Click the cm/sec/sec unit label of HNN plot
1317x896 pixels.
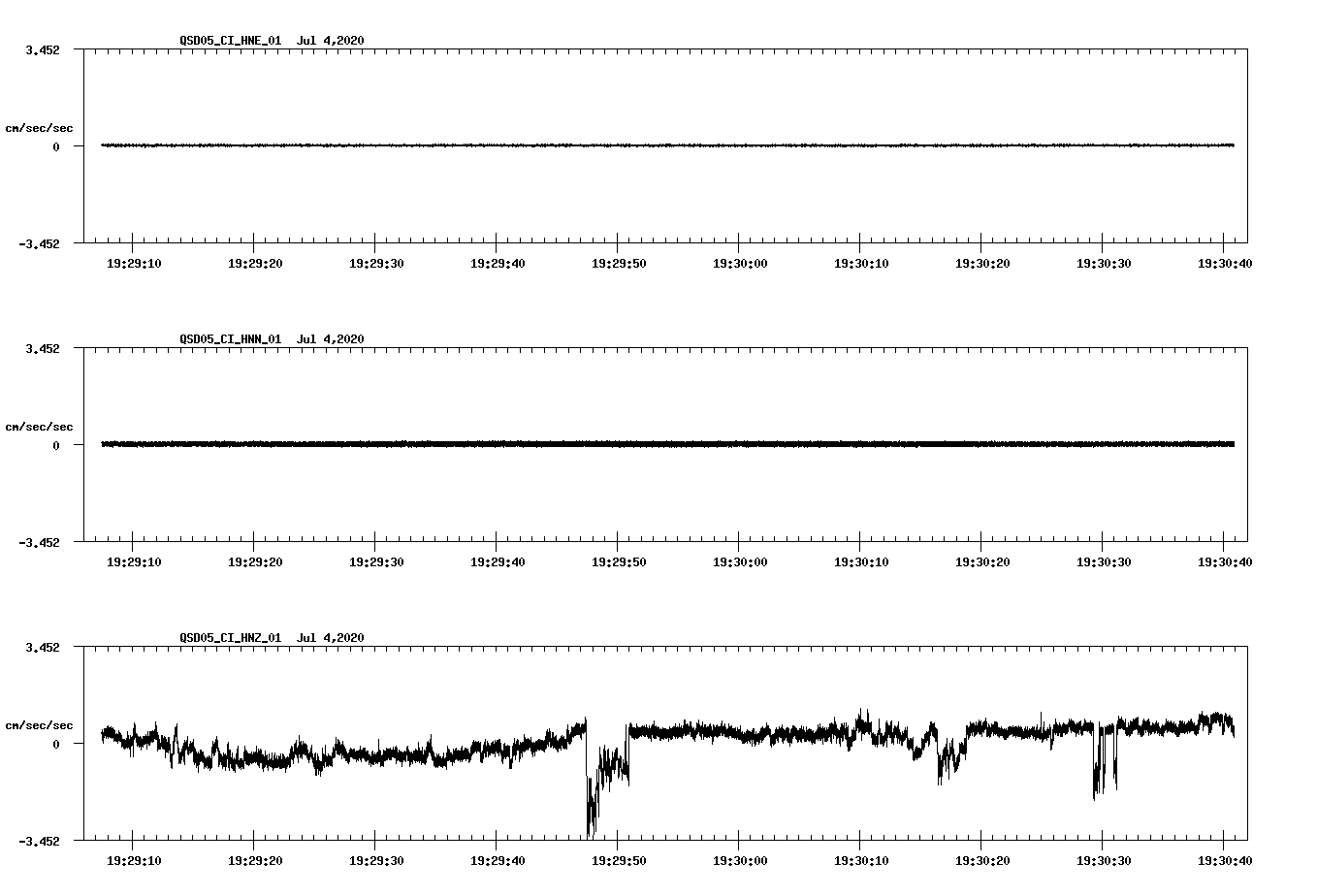coord(39,427)
